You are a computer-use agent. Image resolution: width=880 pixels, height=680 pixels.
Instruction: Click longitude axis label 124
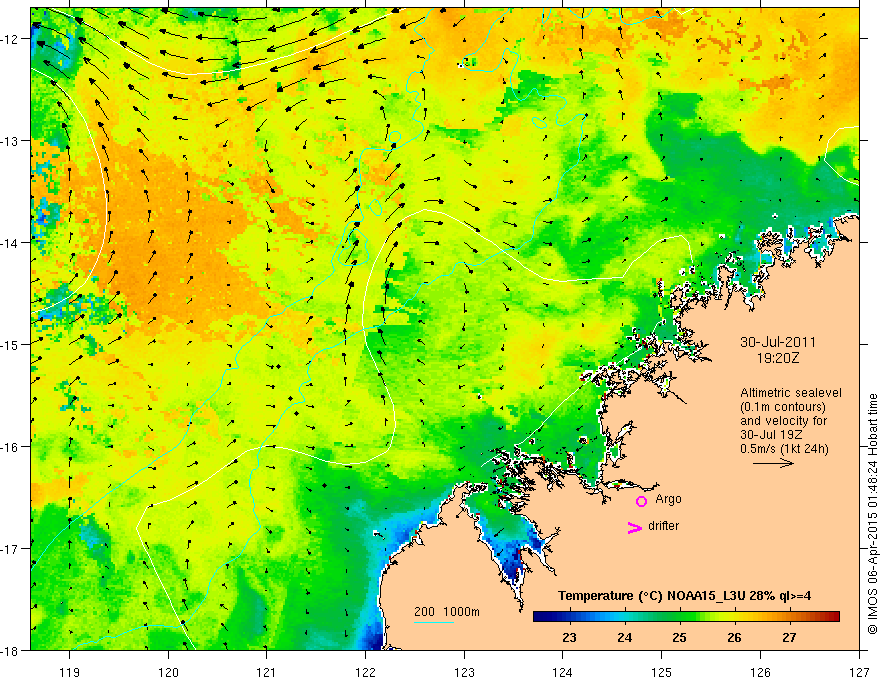click(563, 672)
